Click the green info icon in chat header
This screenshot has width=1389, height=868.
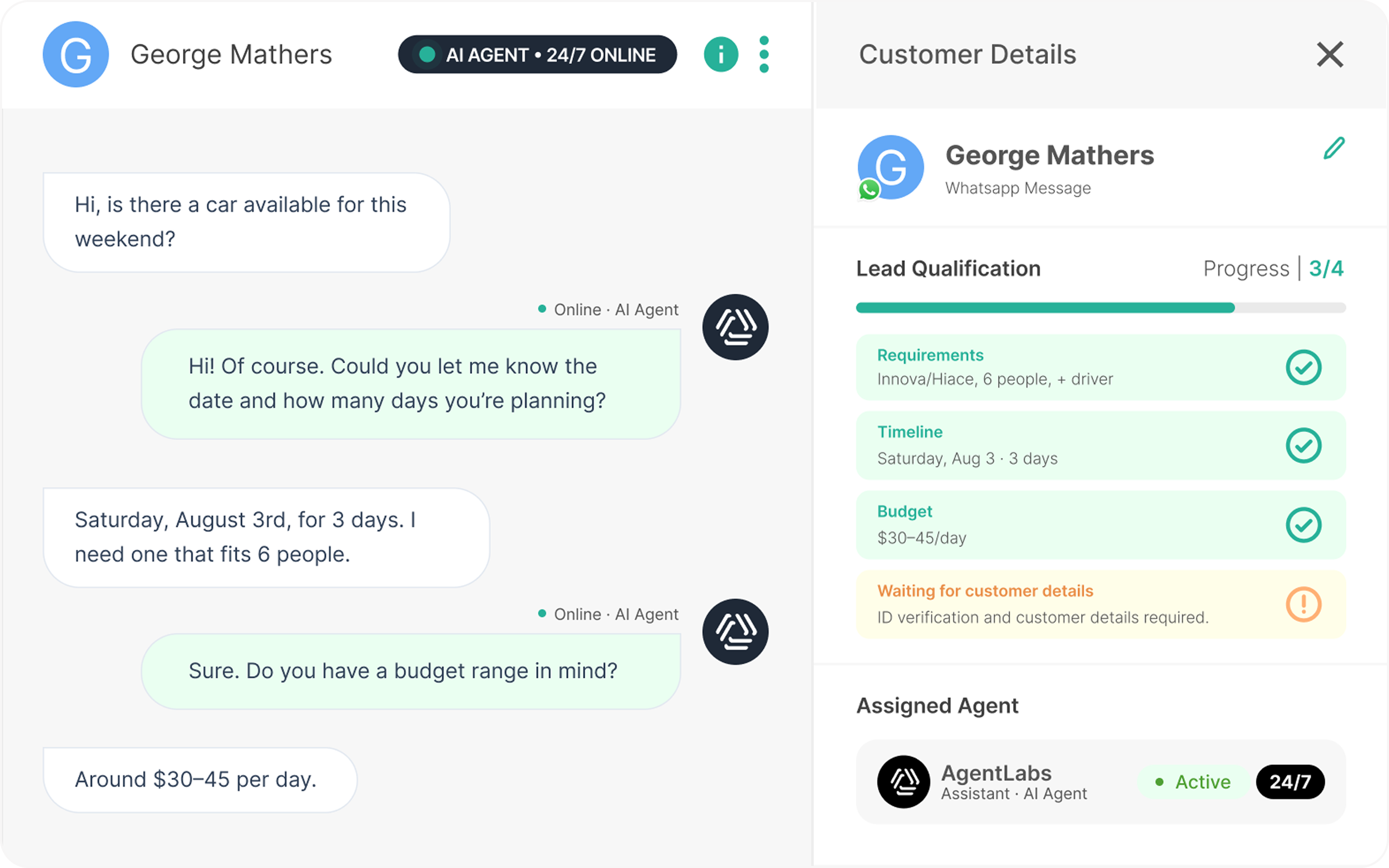pos(721,54)
